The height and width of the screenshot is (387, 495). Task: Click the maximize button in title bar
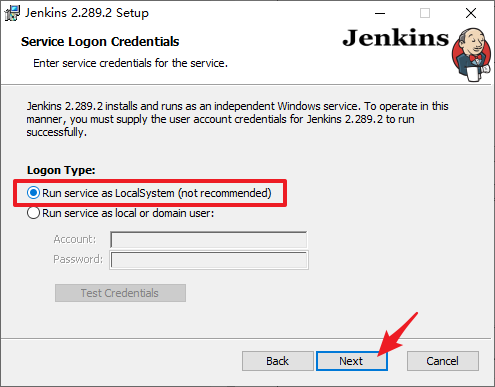pyautogui.click(x=425, y=13)
